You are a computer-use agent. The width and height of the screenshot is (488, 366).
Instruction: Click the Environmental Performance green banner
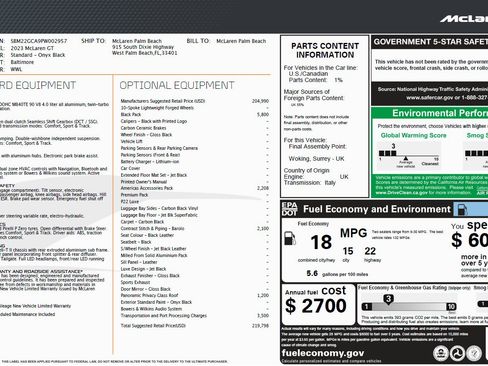click(430, 113)
